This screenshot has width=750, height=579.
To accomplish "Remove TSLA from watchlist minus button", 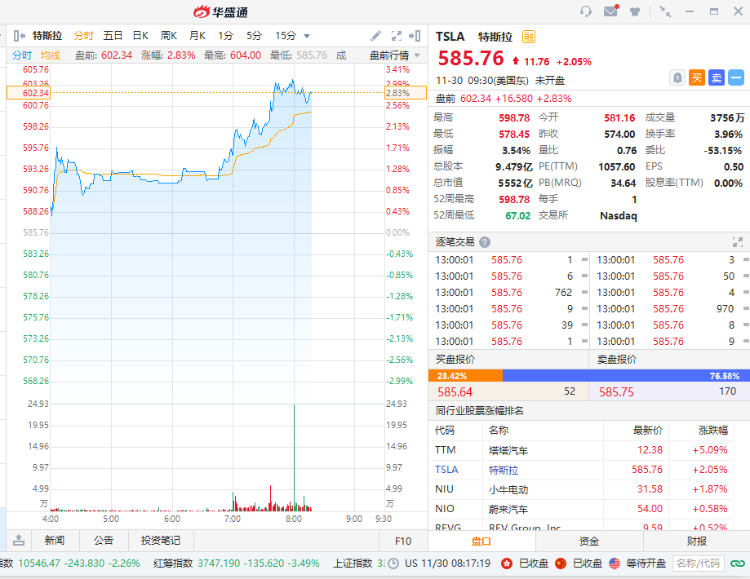I will (x=736, y=78).
